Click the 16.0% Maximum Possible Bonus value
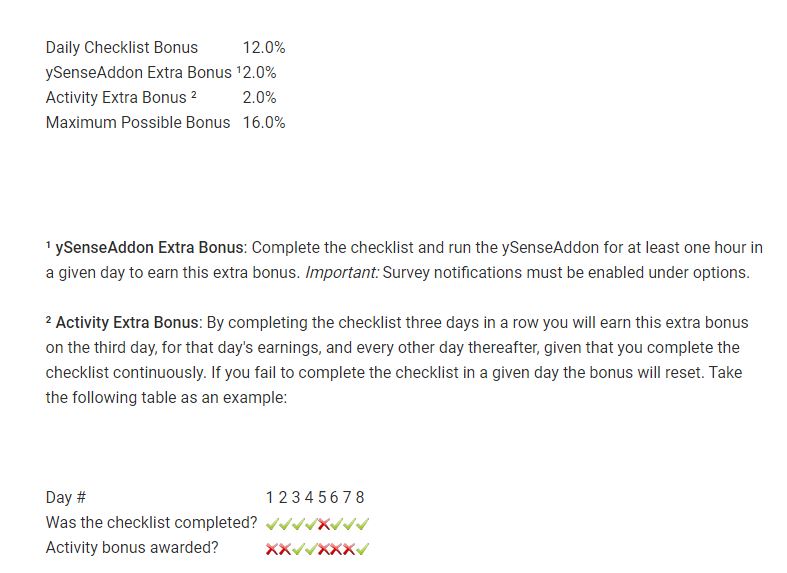The image size is (787, 573). [x=264, y=122]
